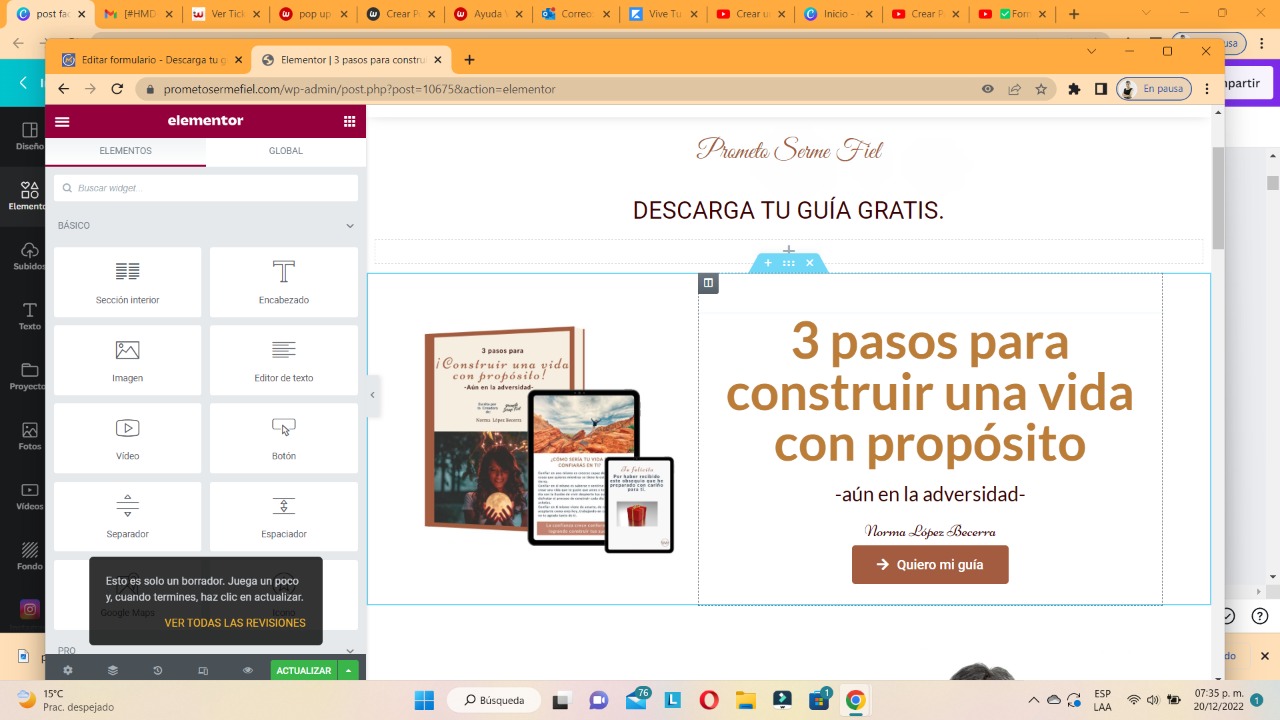Select the Botón widget
Screen dimensions: 1280x720
(284, 438)
